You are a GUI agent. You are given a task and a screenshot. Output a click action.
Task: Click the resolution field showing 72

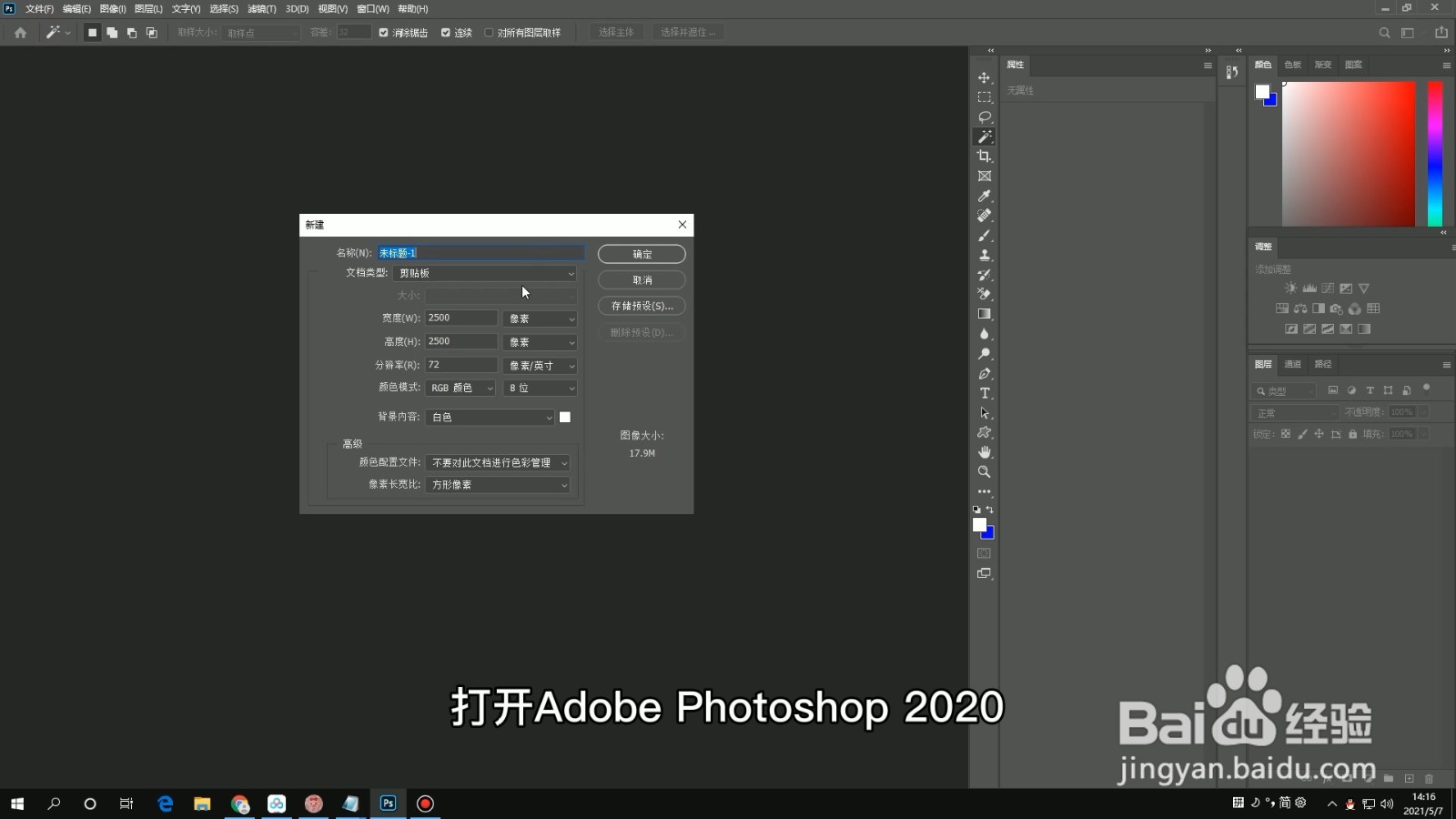460,365
